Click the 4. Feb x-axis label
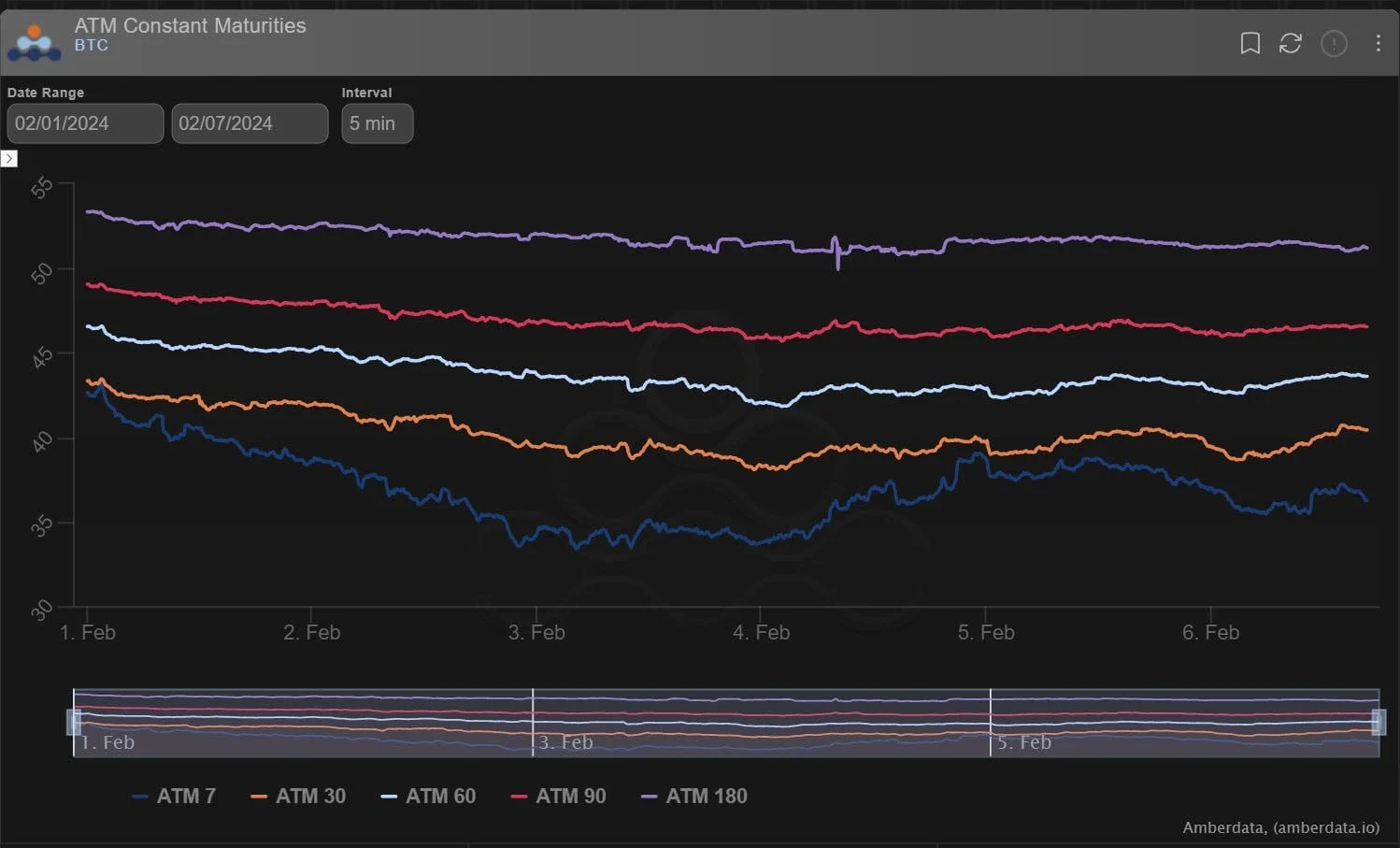 pyautogui.click(x=761, y=633)
